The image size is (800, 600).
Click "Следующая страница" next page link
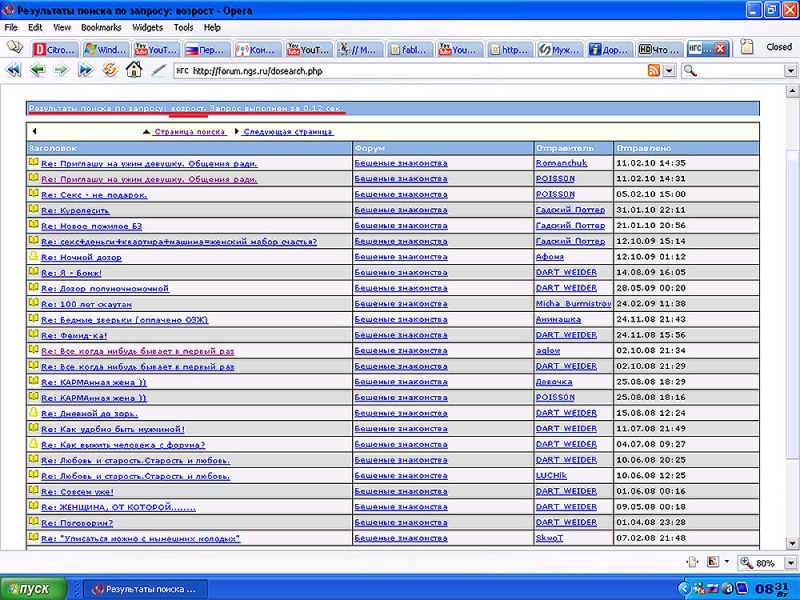(x=287, y=131)
